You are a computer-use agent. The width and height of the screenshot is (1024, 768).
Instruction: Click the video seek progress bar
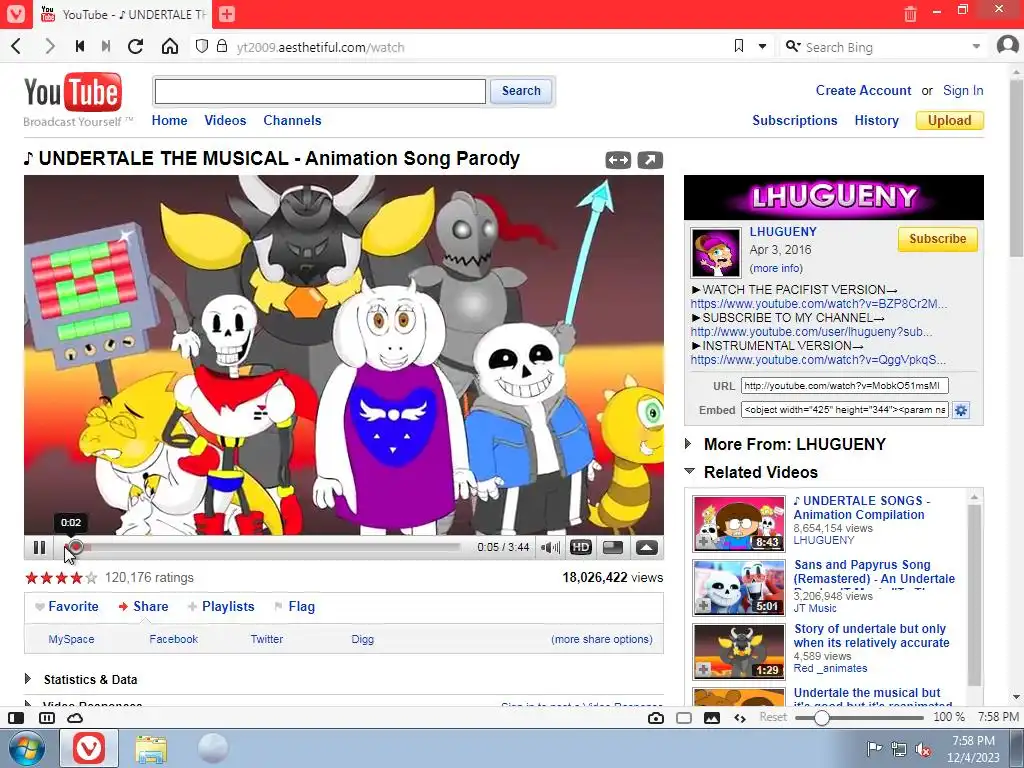click(x=261, y=547)
